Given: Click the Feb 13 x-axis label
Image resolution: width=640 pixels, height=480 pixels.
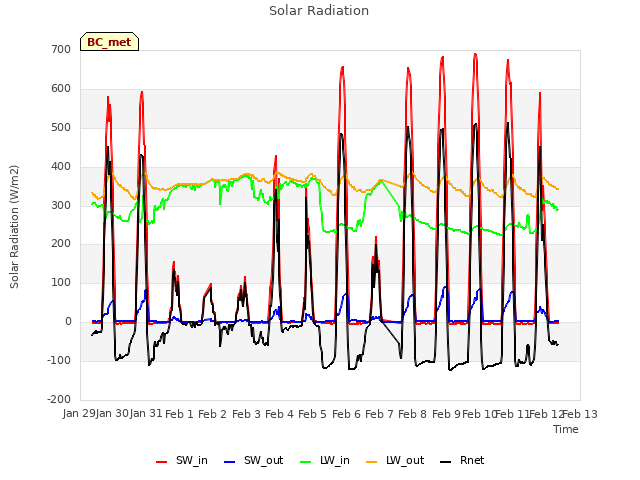Looking at the screenshot, I should click(580, 414).
